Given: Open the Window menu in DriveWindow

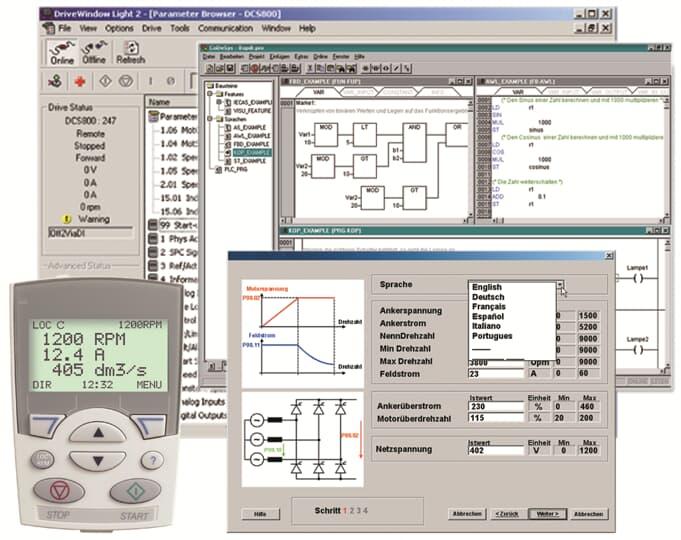Looking at the screenshot, I should [x=276, y=29].
